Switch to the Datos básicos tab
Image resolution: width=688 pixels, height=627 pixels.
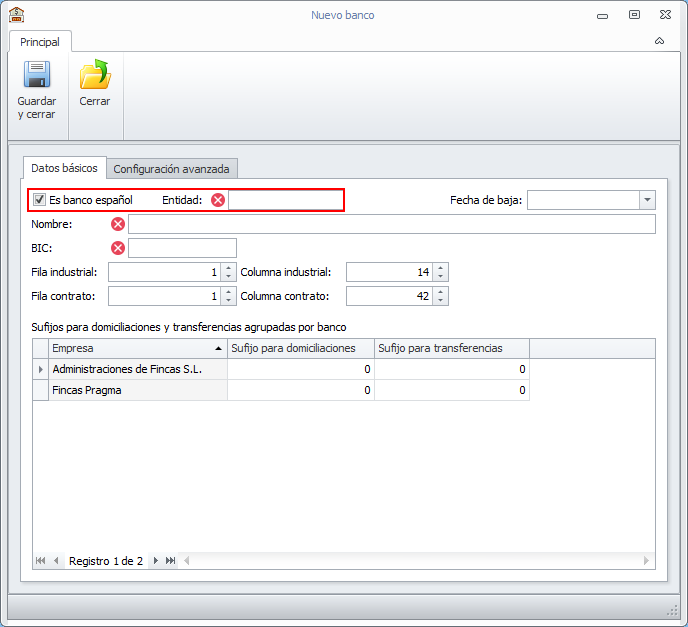(64, 168)
